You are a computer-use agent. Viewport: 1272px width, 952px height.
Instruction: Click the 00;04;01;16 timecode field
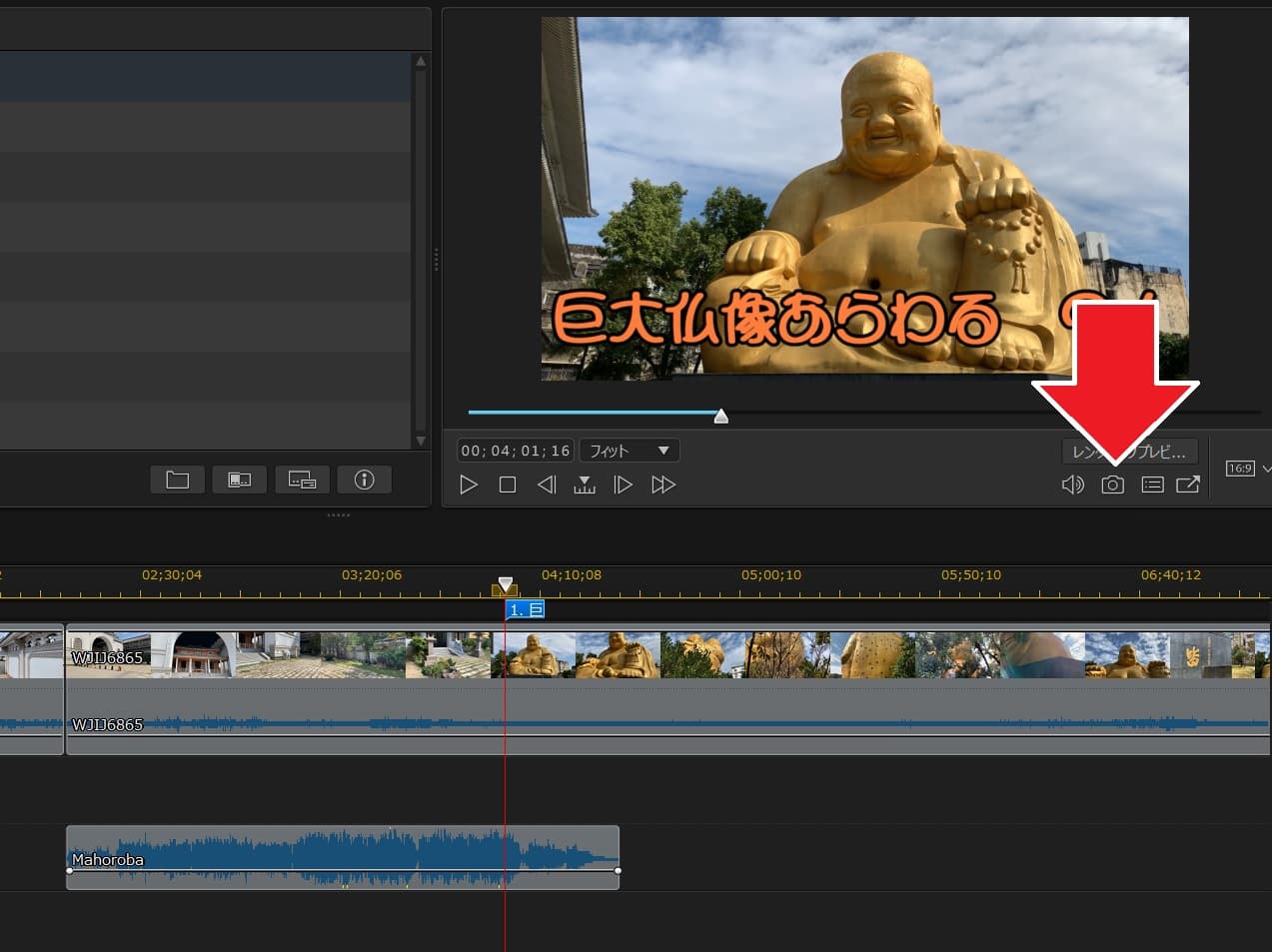515,451
